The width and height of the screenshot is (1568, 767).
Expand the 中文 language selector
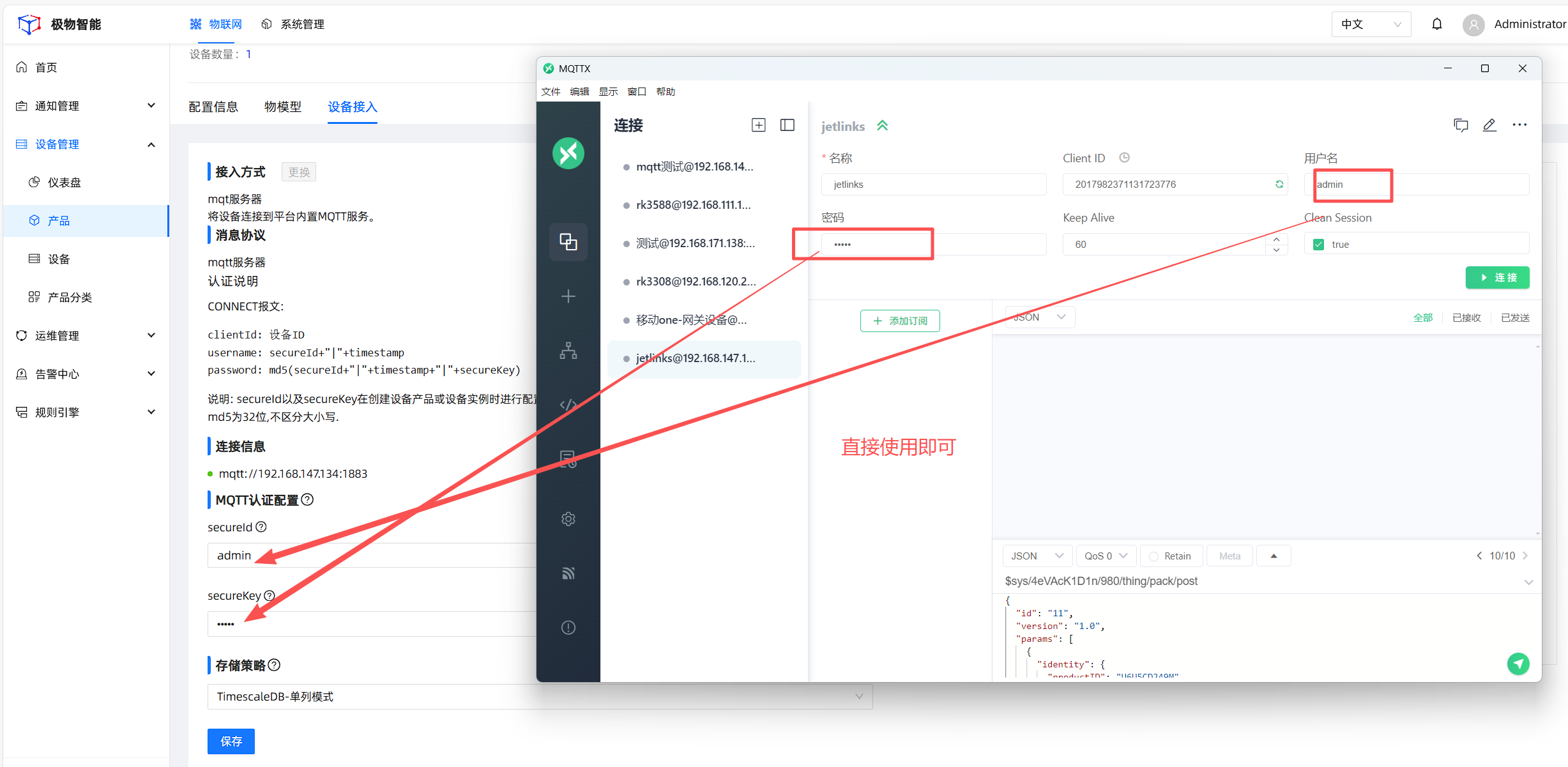coord(1371,24)
